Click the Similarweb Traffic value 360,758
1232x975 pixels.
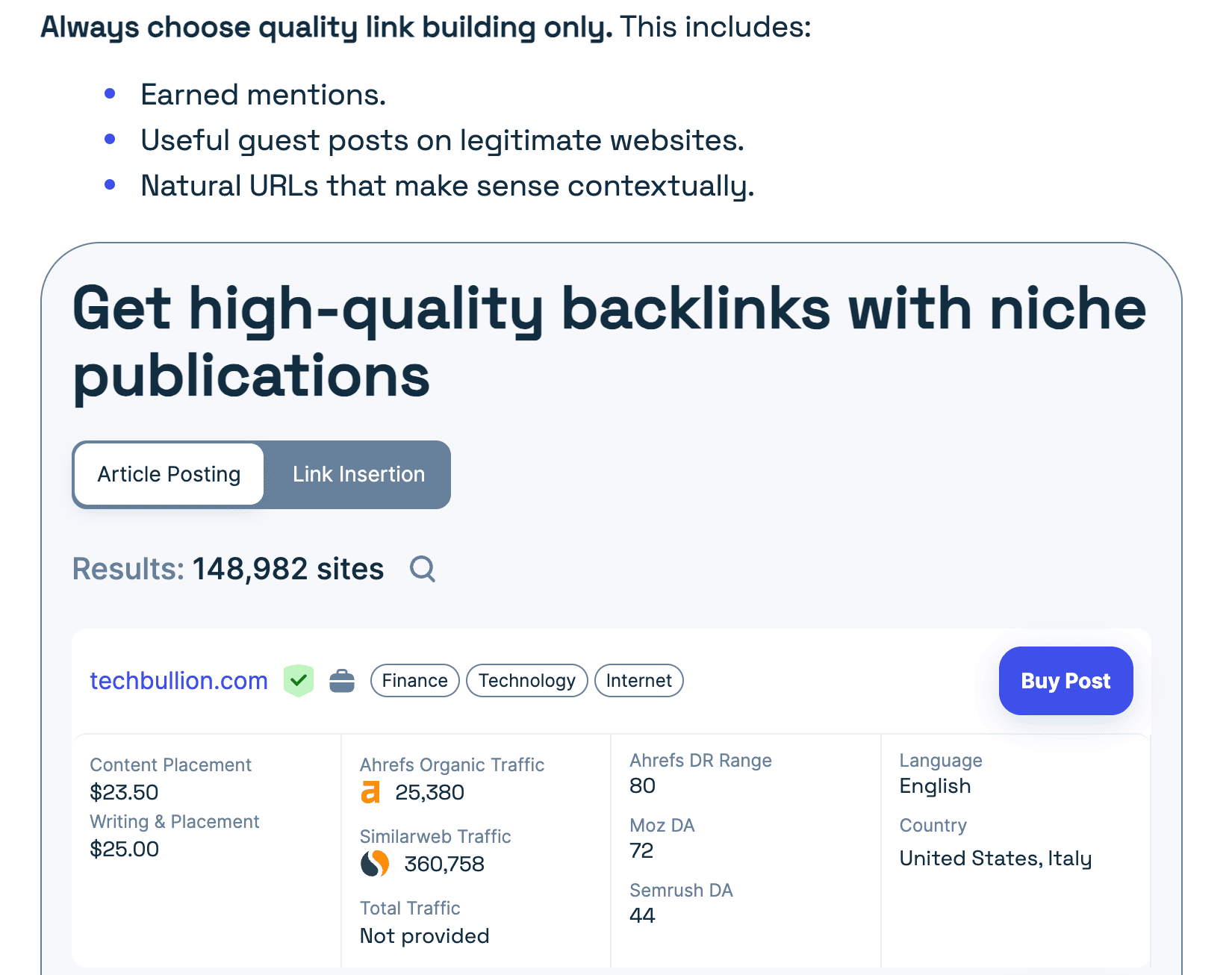click(444, 864)
